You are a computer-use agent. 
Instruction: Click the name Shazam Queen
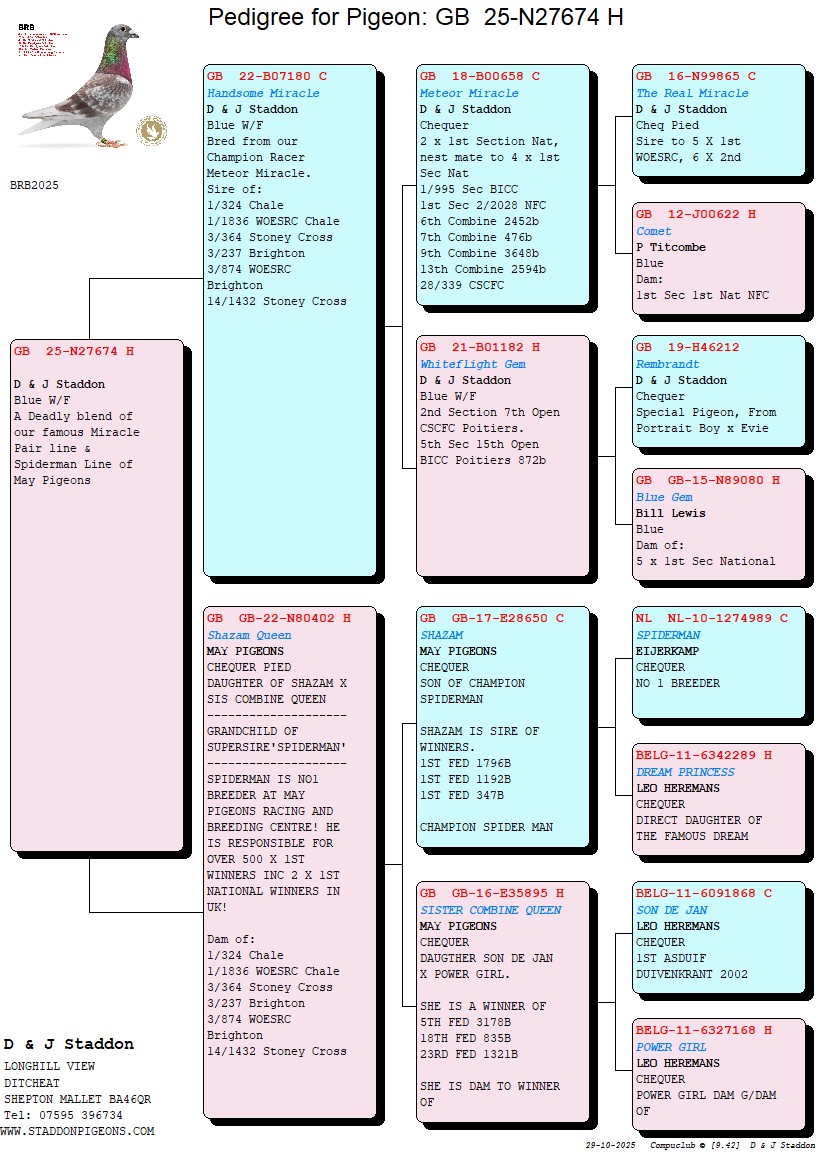pyautogui.click(x=249, y=635)
